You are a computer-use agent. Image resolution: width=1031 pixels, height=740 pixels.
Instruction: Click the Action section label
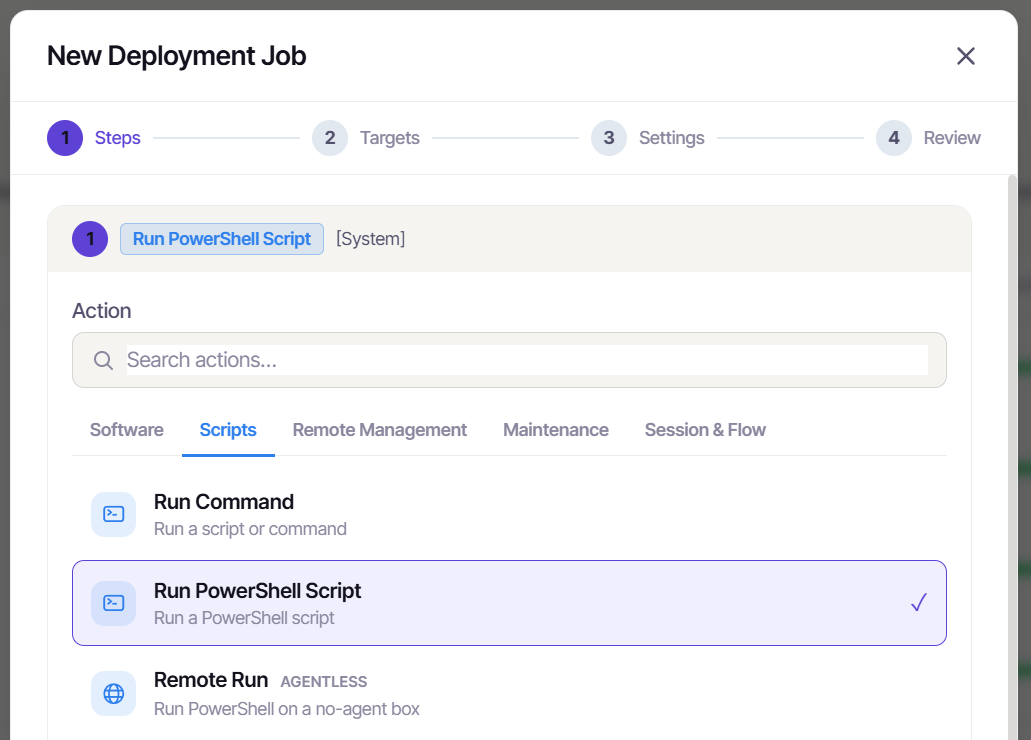(102, 310)
